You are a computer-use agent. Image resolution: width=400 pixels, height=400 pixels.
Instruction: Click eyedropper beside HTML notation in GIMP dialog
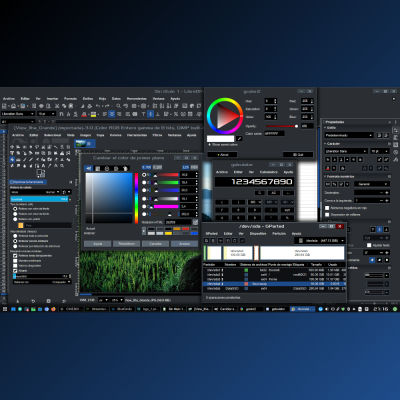coord(195,222)
